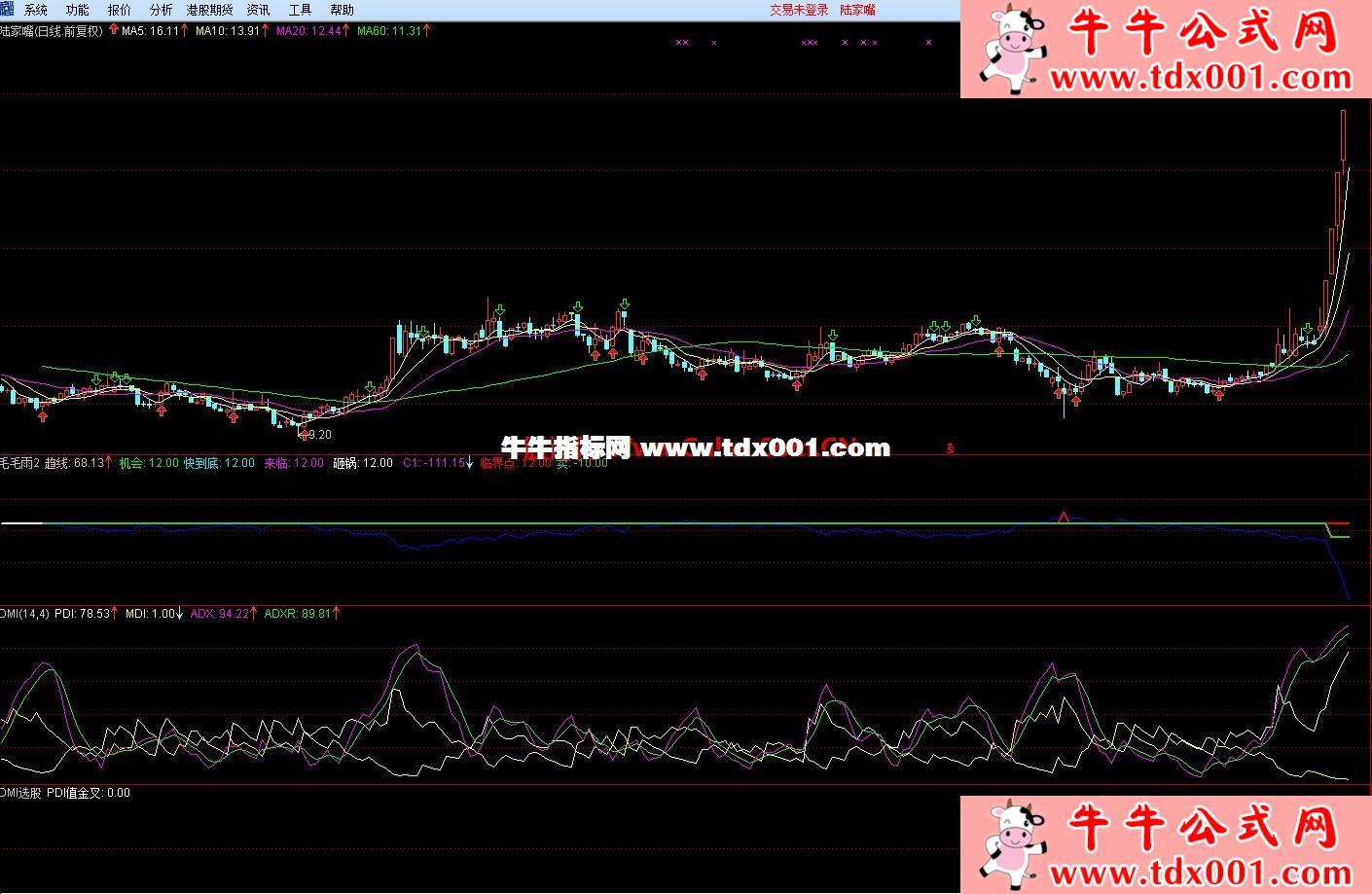Open the 分析 menu
Screen dimensions: 1372x894
point(161,10)
